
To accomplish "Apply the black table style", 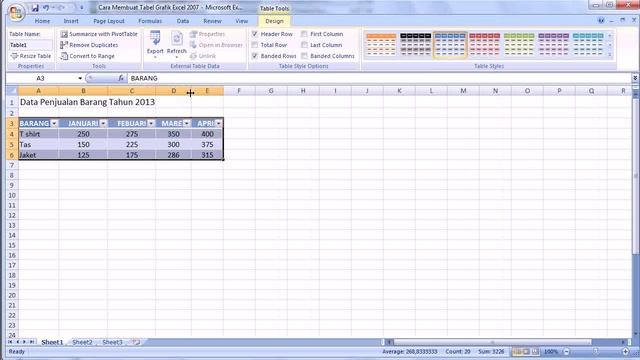I will tap(416, 44).
